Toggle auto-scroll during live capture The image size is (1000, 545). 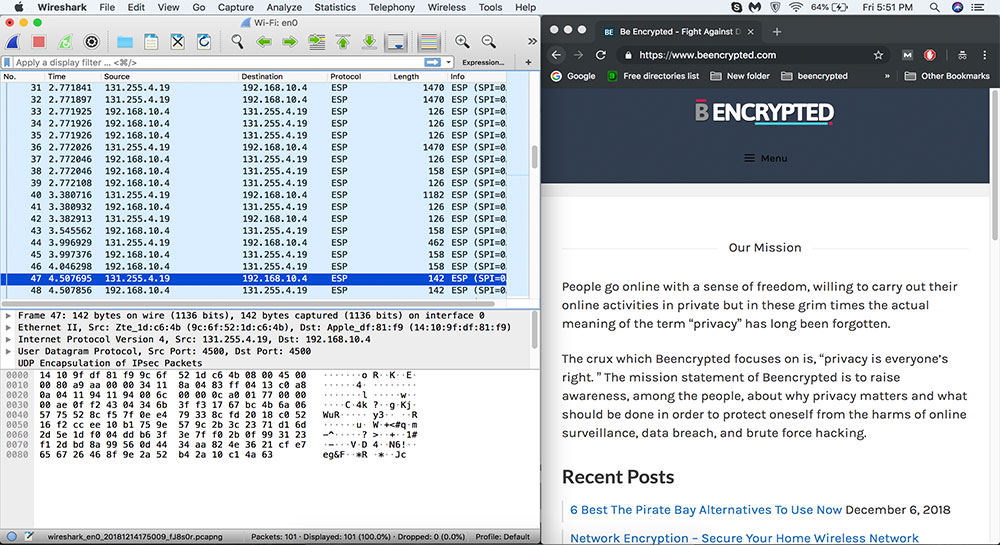396,42
